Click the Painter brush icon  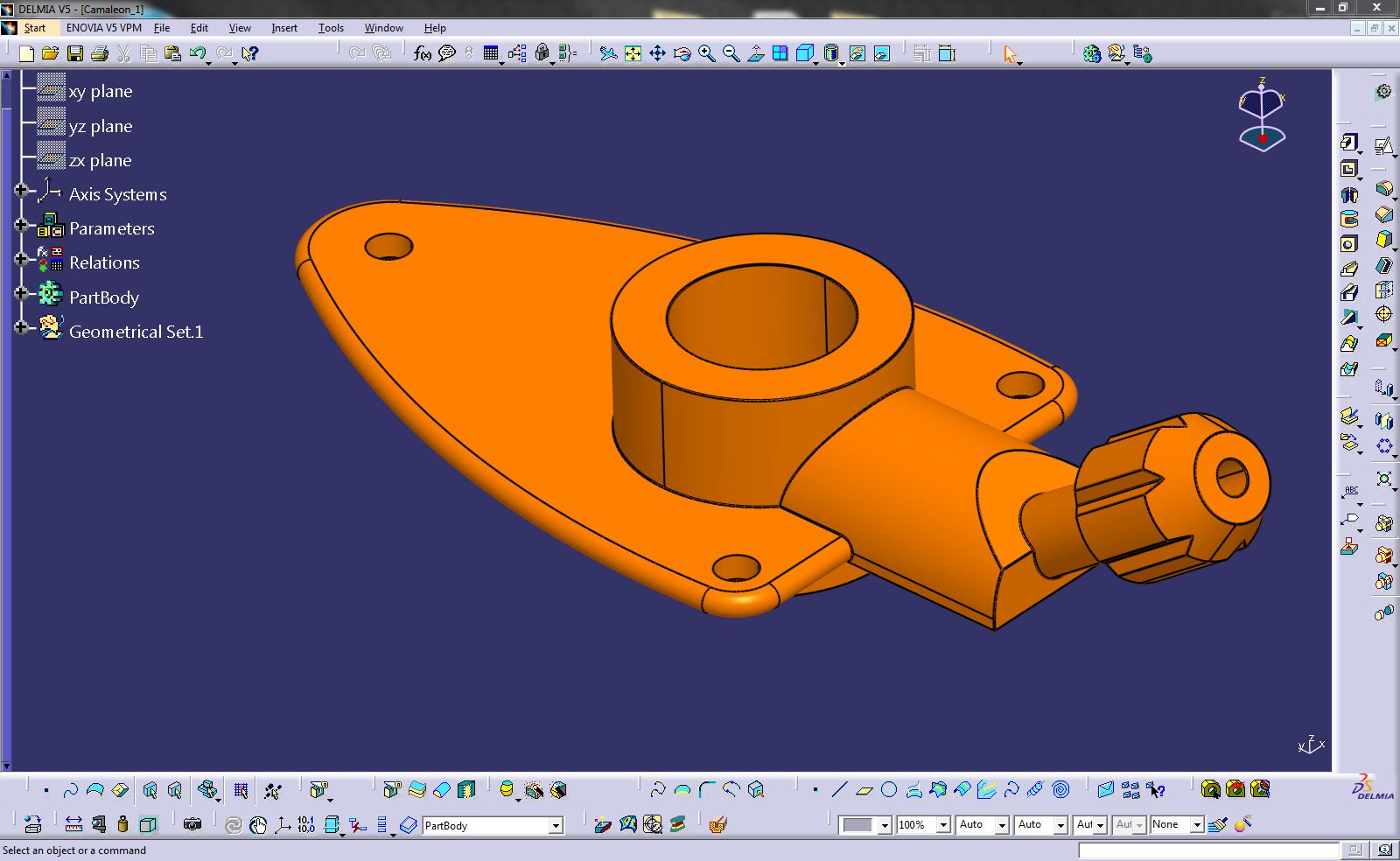click(1217, 824)
